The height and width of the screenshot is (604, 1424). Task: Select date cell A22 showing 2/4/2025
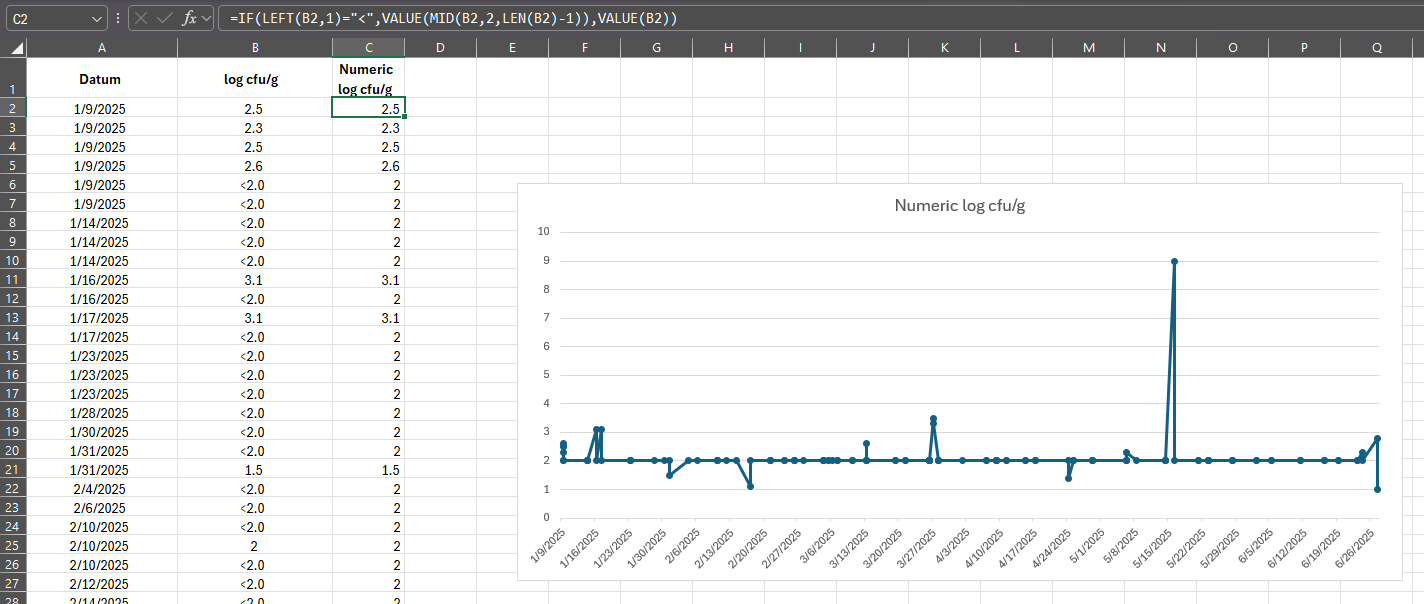[102, 489]
